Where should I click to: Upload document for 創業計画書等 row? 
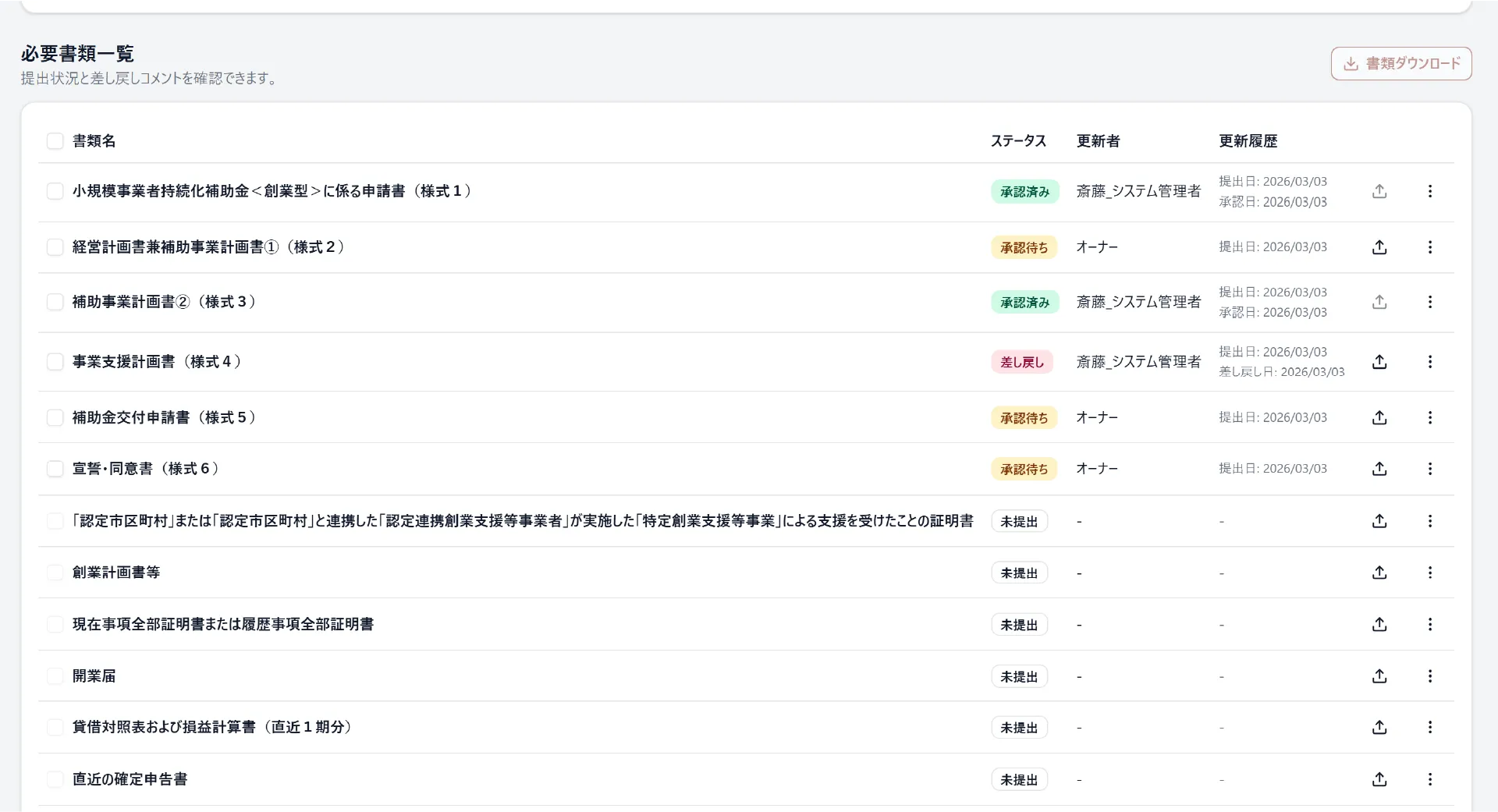coord(1379,573)
